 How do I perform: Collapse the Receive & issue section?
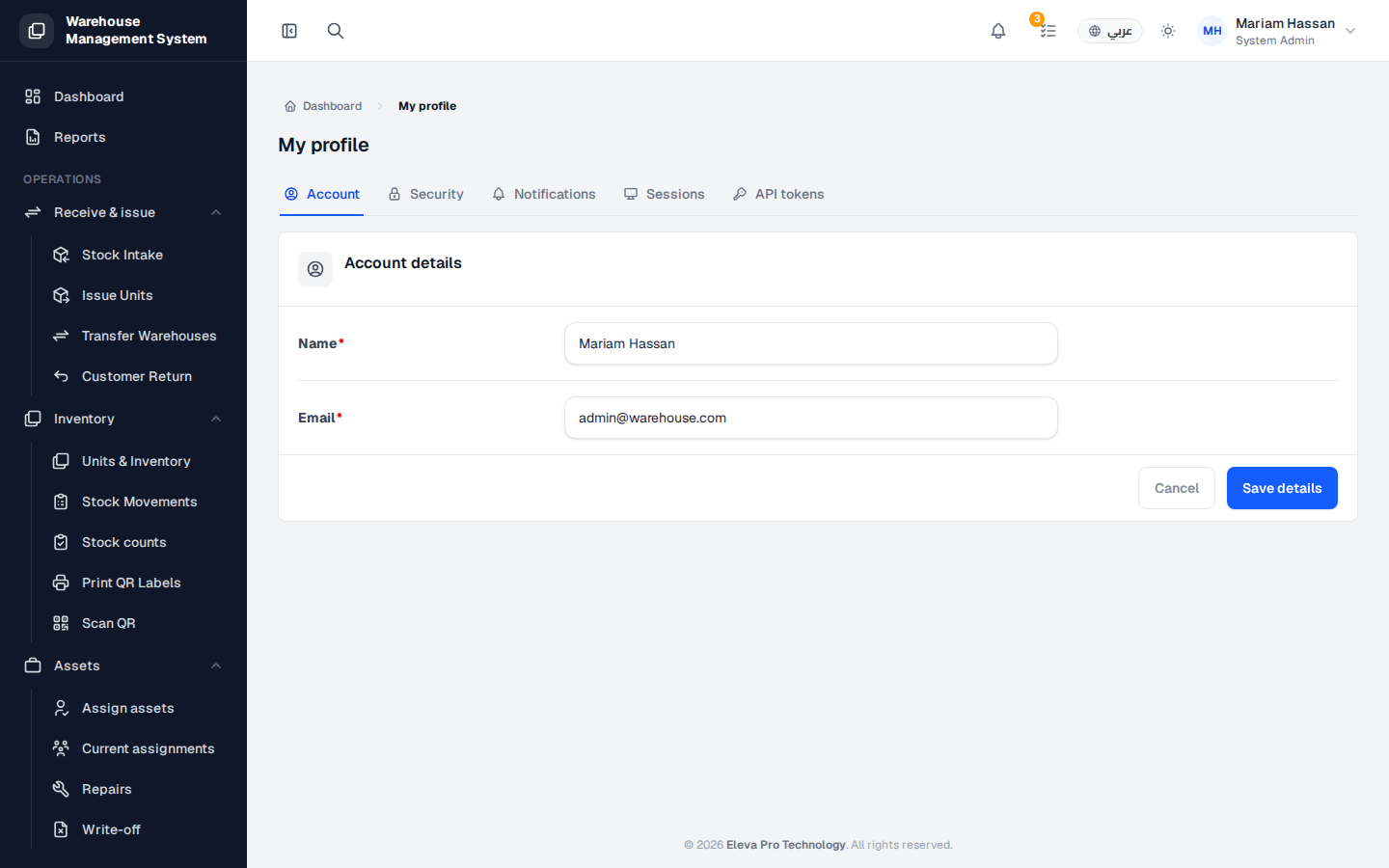click(x=123, y=212)
